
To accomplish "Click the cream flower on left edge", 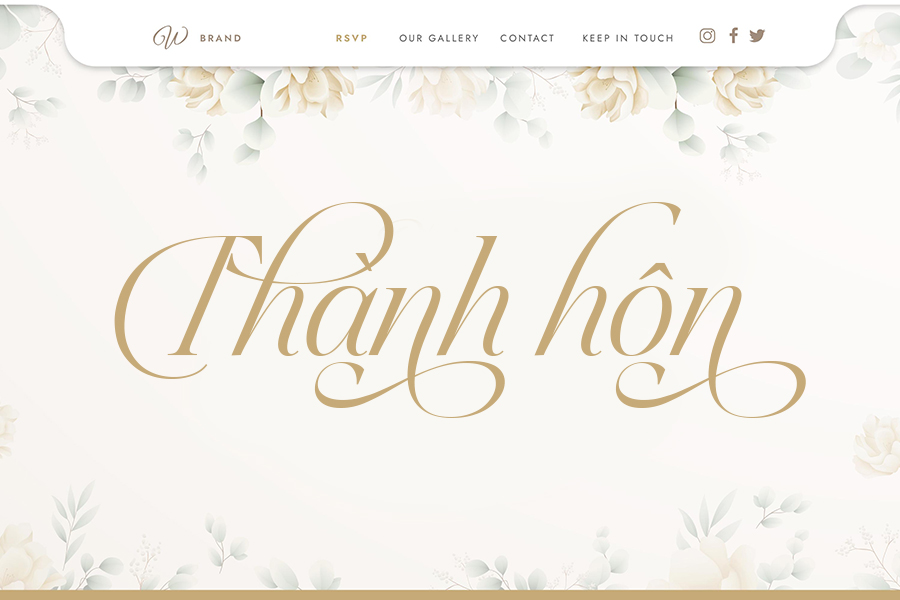I will pyautogui.click(x=8, y=429).
